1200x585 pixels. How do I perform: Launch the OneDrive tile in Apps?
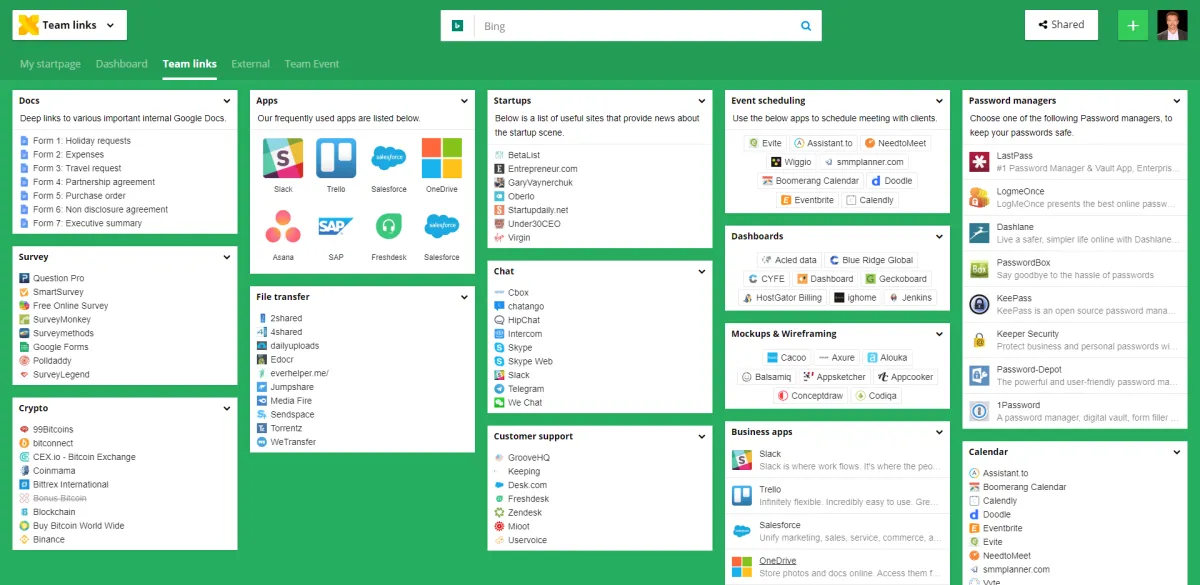click(441, 158)
